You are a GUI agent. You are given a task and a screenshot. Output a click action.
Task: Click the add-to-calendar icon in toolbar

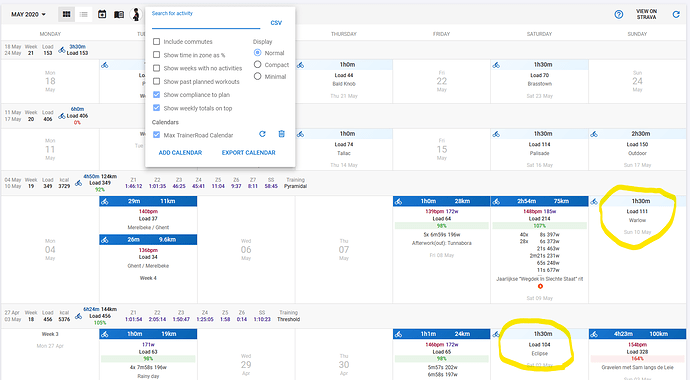tap(102, 15)
